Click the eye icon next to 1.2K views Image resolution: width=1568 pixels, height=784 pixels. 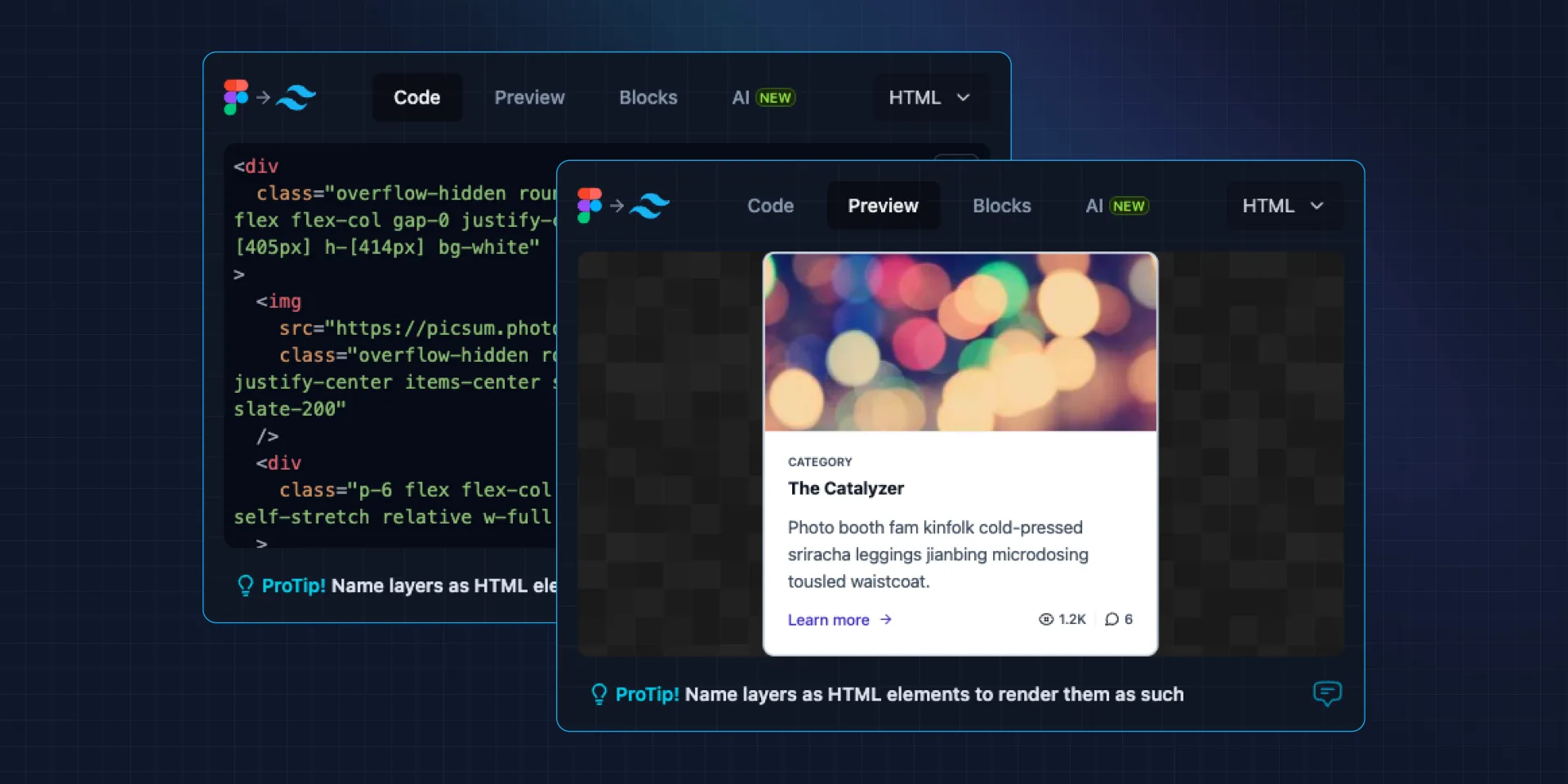(1046, 619)
